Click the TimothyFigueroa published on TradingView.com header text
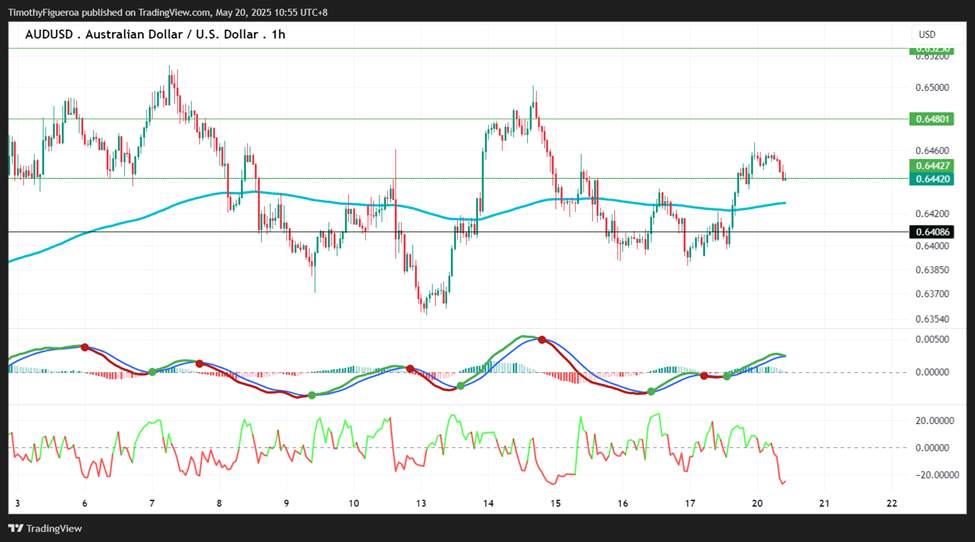Screen dimensions: 975x542 point(167,12)
